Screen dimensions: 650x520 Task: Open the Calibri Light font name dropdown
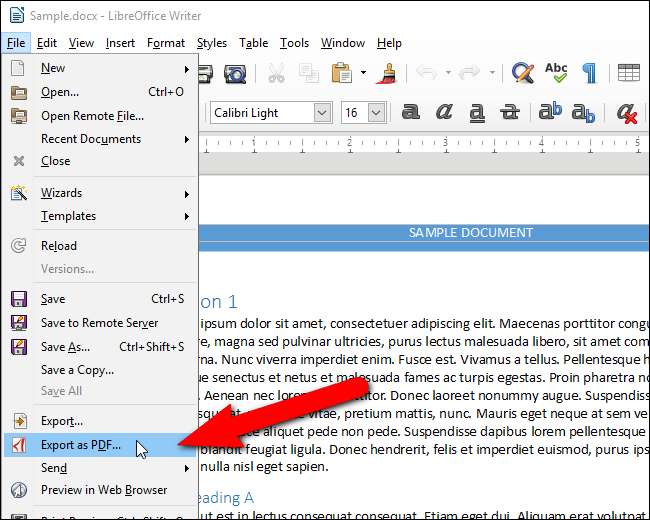pos(321,113)
